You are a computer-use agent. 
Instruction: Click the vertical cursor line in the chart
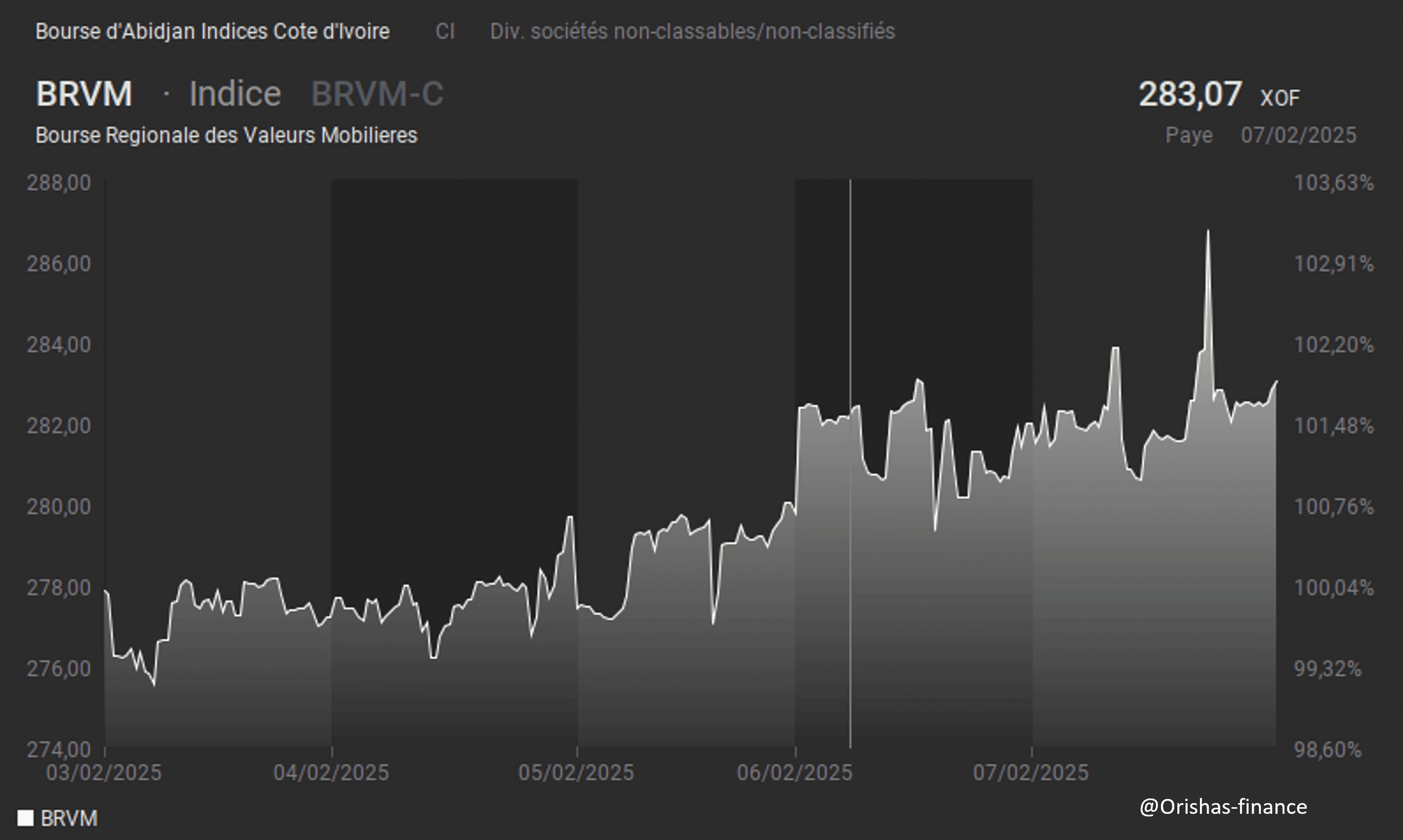point(850,464)
